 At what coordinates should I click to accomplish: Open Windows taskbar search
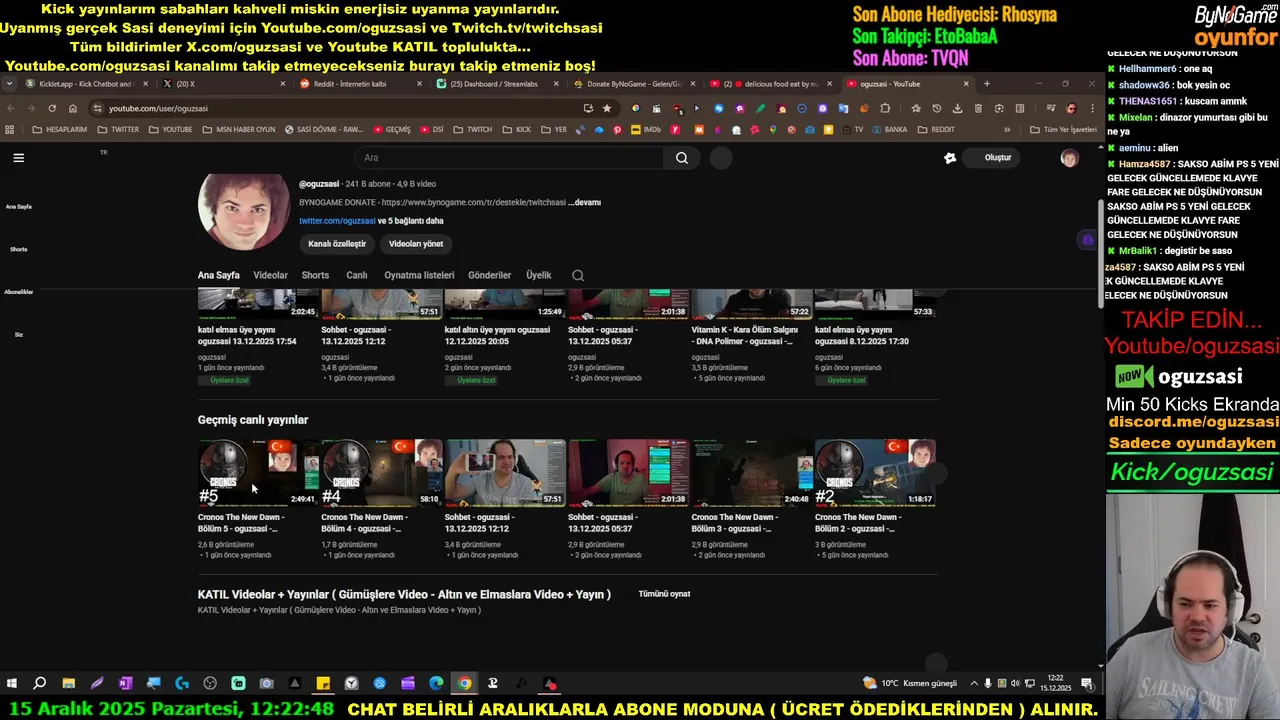click(x=40, y=684)
